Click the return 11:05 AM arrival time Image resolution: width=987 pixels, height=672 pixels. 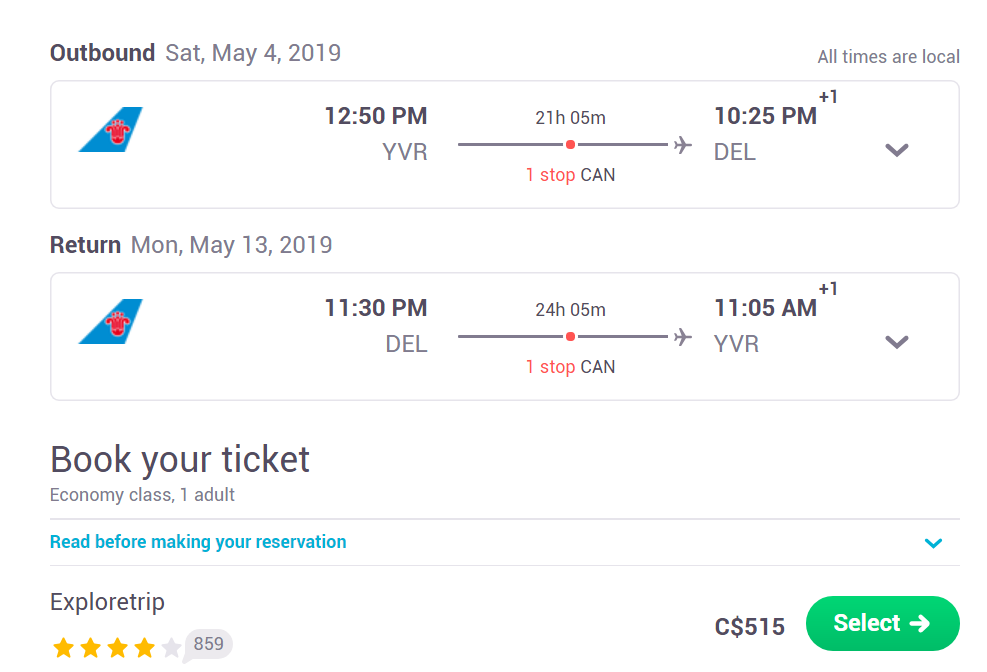(x=765, y=308)
